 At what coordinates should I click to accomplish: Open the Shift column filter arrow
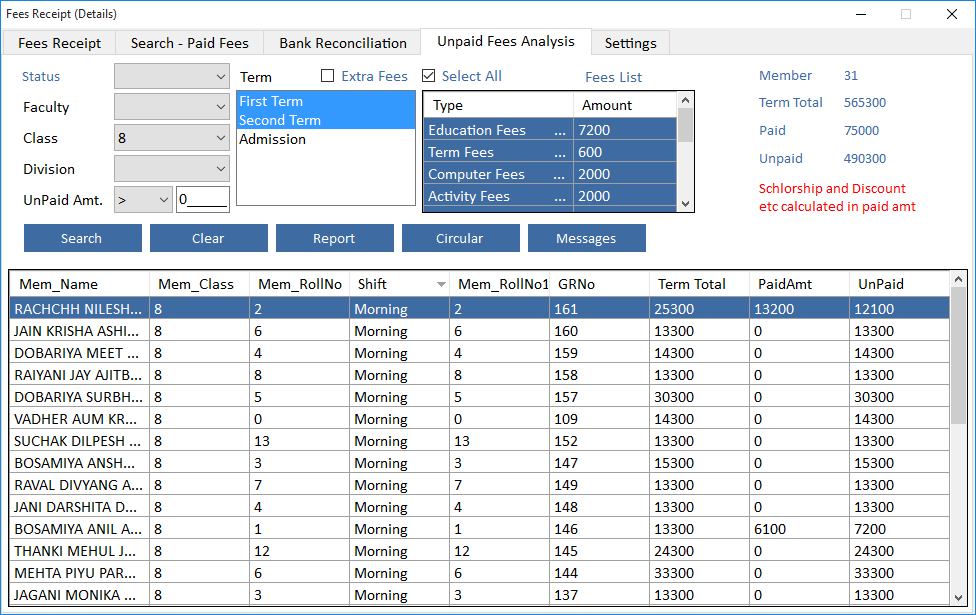point(441,284)
